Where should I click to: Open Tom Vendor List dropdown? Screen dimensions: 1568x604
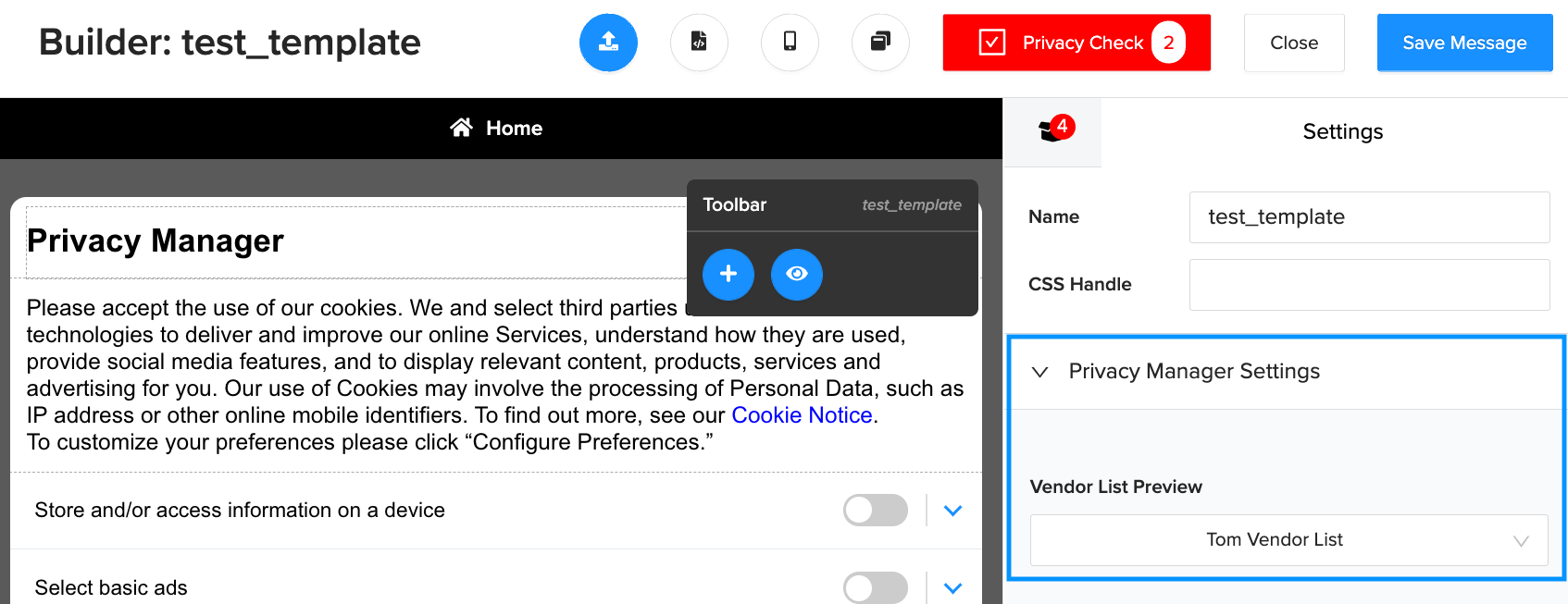tap(1288, 540)
